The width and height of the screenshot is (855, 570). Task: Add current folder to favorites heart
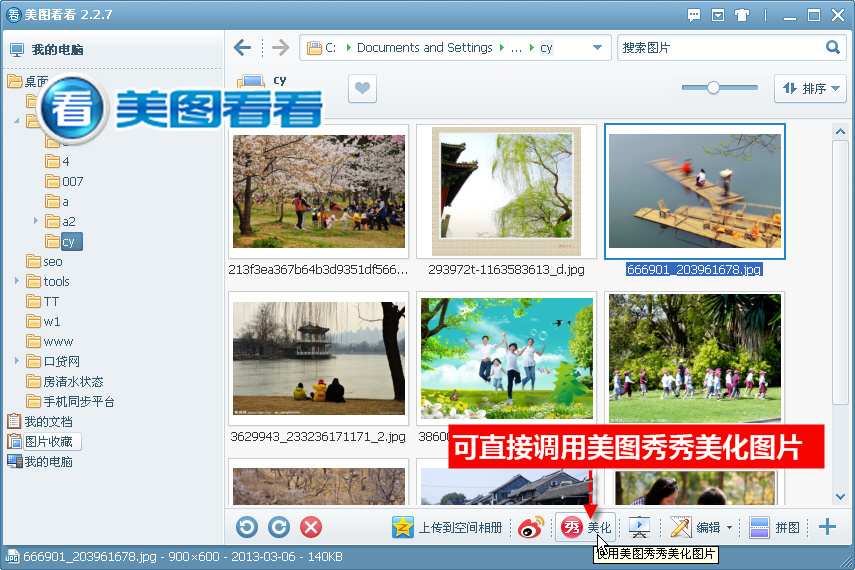[363, 88]
